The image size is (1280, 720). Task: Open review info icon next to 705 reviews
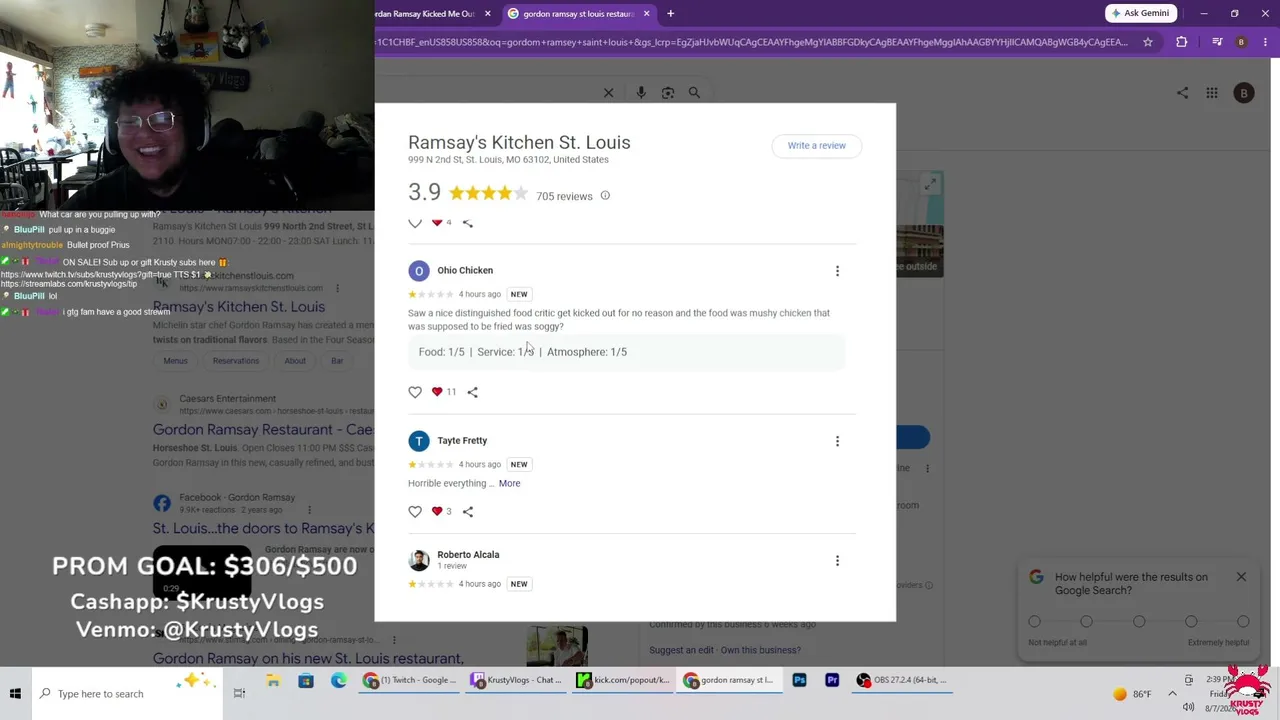[605, 196]
